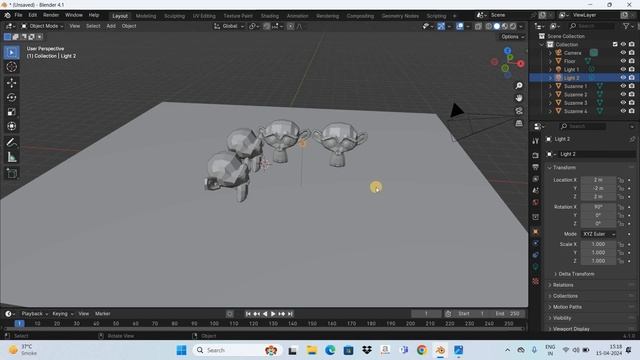
Task: Click the Scale X value field
Action: (598, 244)
